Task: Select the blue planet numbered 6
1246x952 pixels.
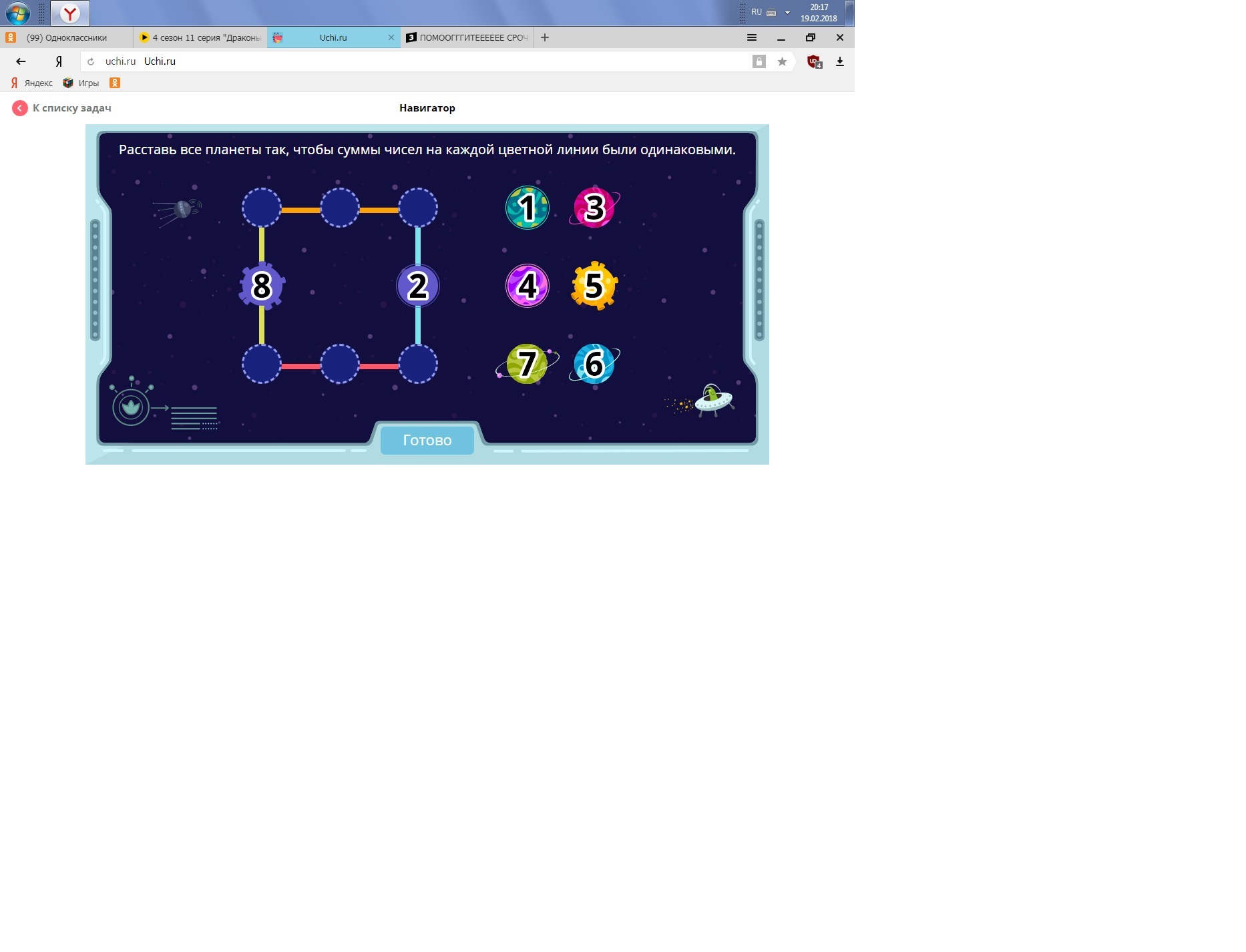Action: (x=594, y=364)
